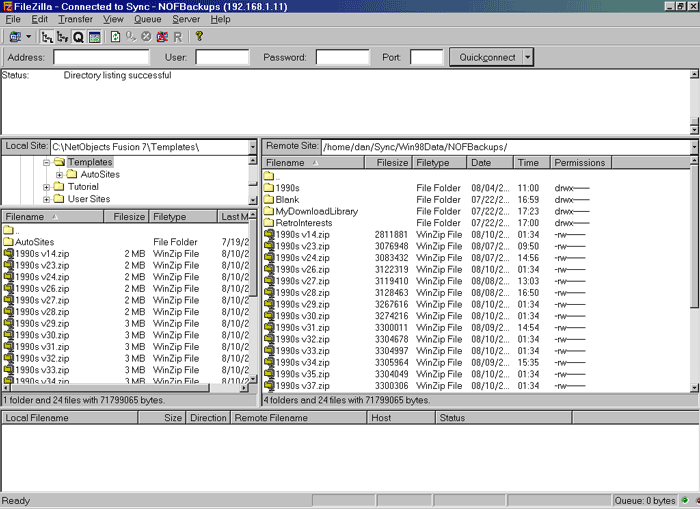Click the local AutoSites folder icon in file list

pos(8,242)
